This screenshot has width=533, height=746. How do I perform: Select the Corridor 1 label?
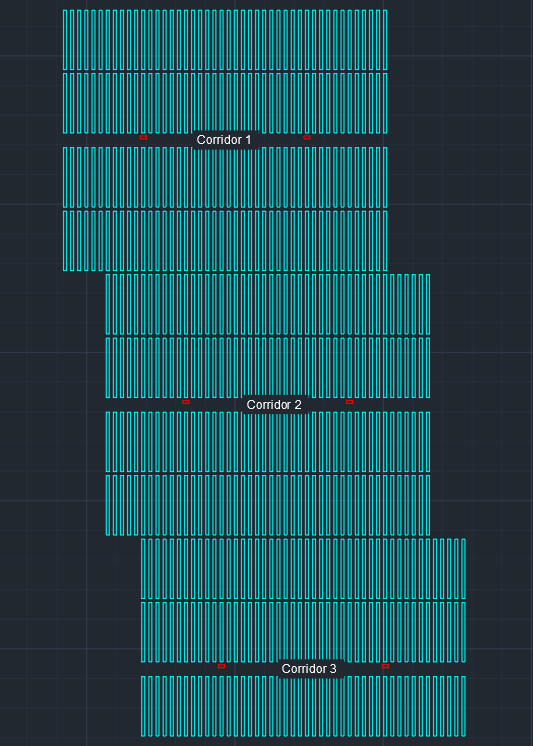224,140
